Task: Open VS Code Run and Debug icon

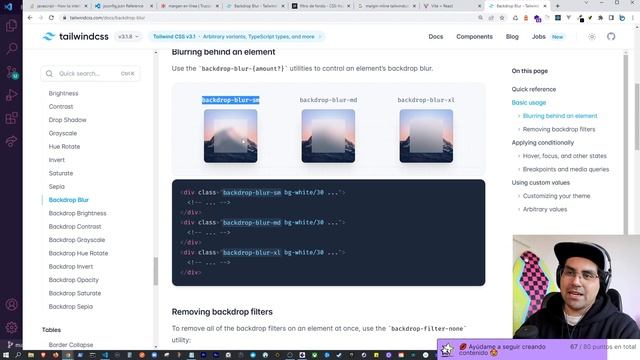Action: click(x=11, y=95)
